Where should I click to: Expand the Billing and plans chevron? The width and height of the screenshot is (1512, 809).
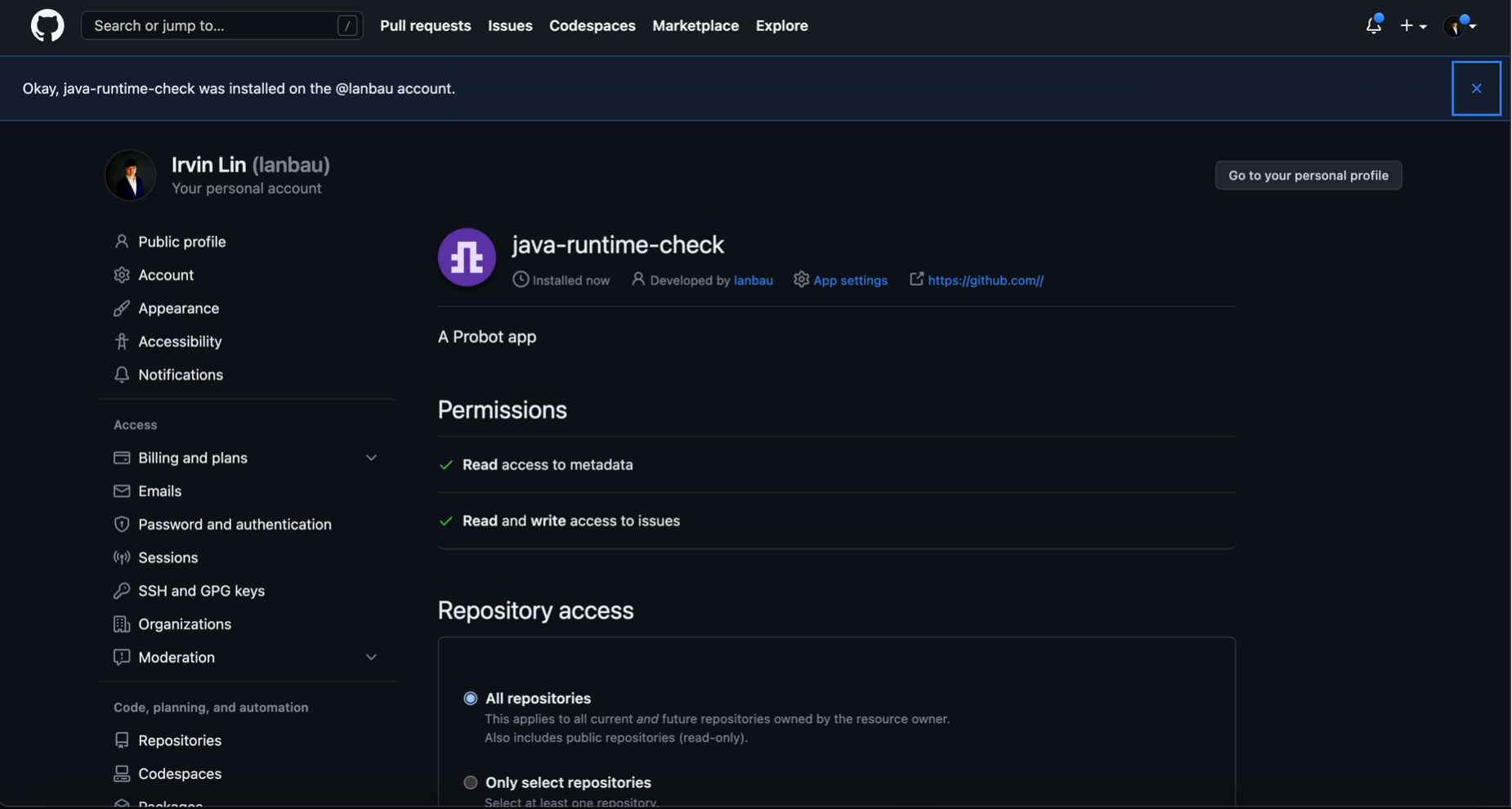[x=371, y=458]
